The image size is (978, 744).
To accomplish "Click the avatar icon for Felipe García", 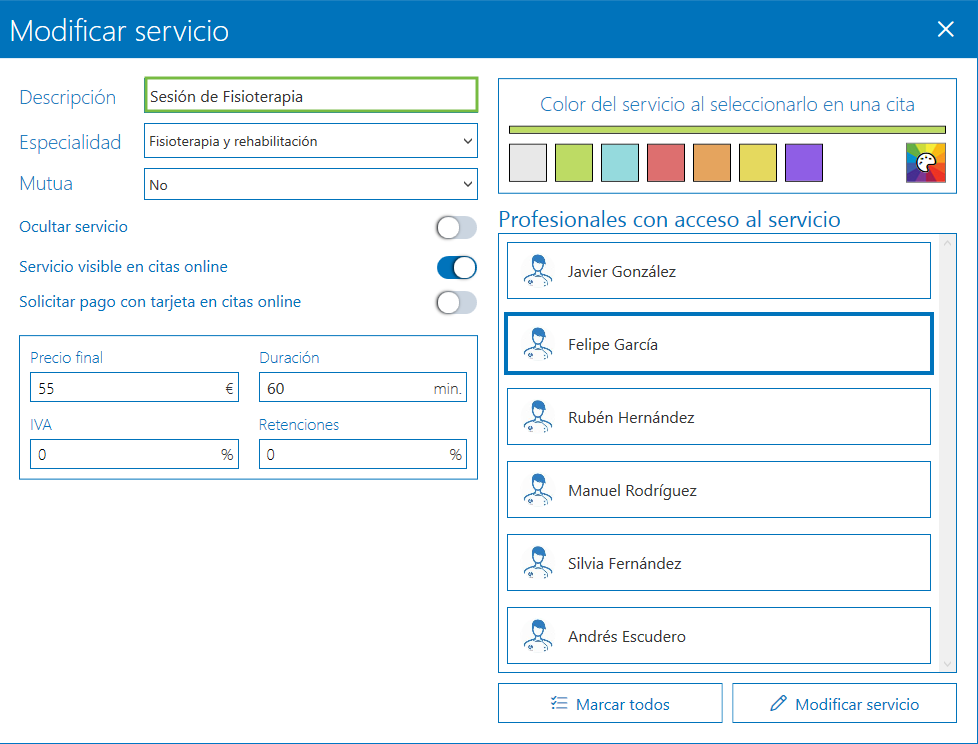I will pos(538,343).
